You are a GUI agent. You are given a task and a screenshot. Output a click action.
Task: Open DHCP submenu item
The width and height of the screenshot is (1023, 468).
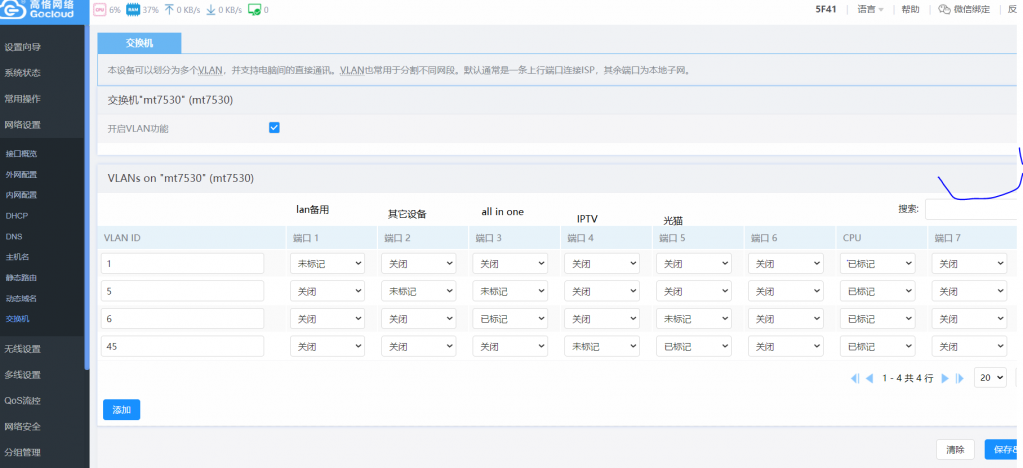point(17,215)
